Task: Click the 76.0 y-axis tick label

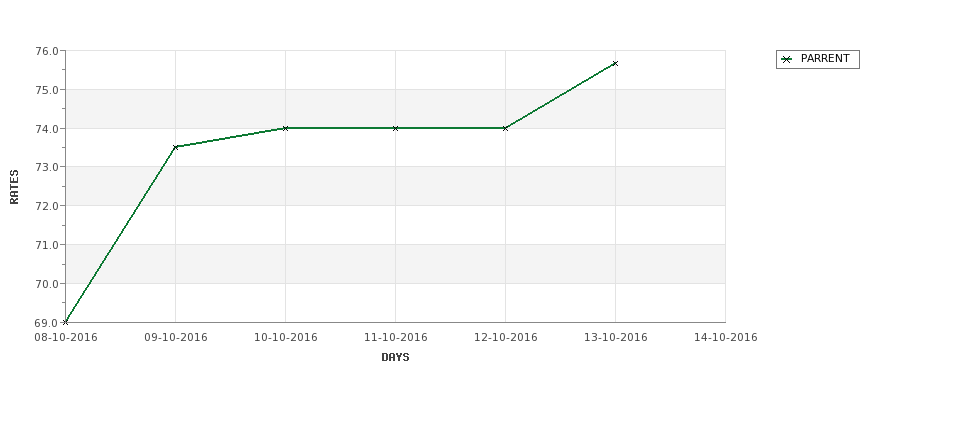Action: pos(49,51)
